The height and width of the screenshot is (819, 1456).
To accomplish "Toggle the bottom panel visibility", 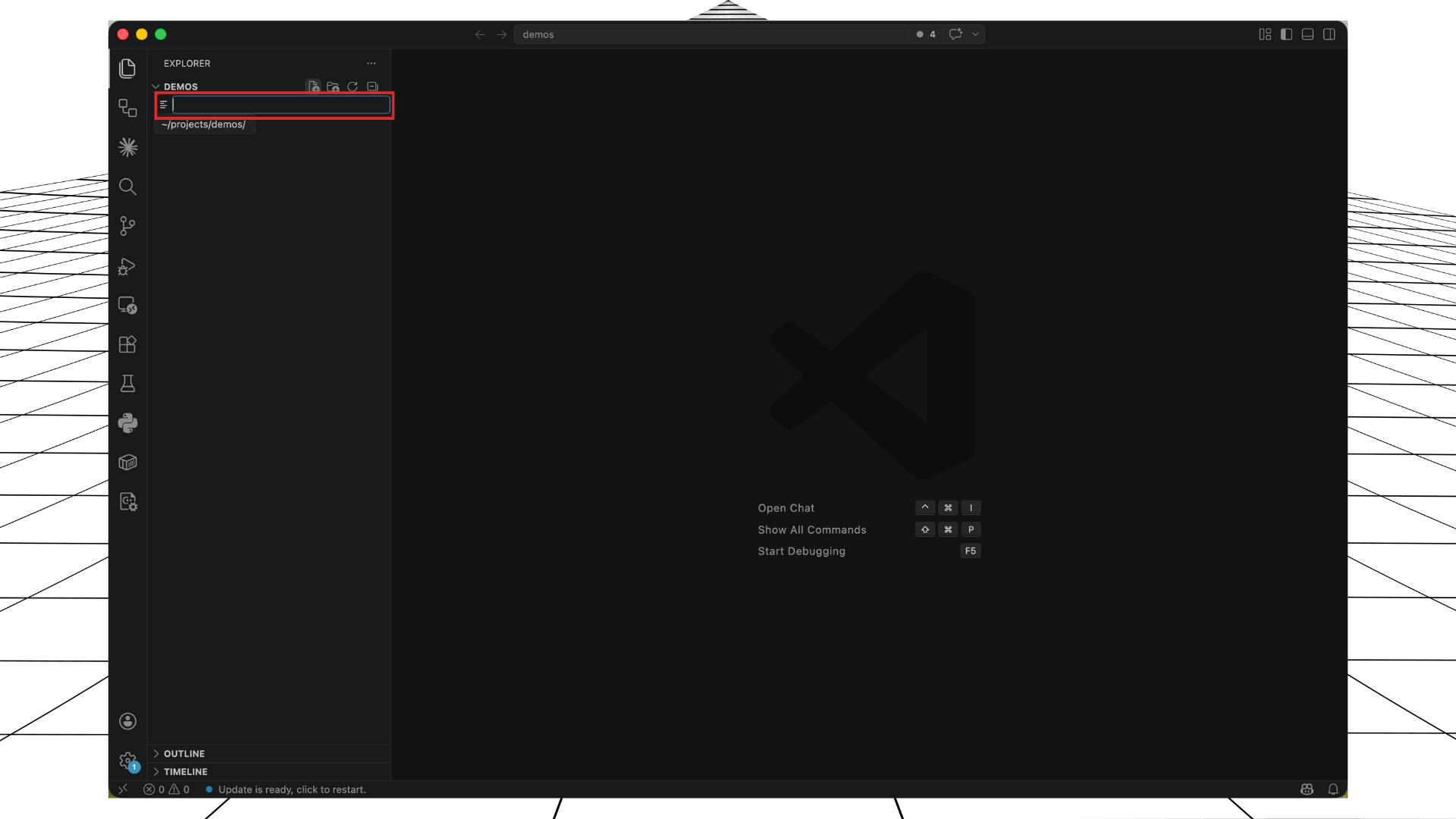I will point(1308,34).
